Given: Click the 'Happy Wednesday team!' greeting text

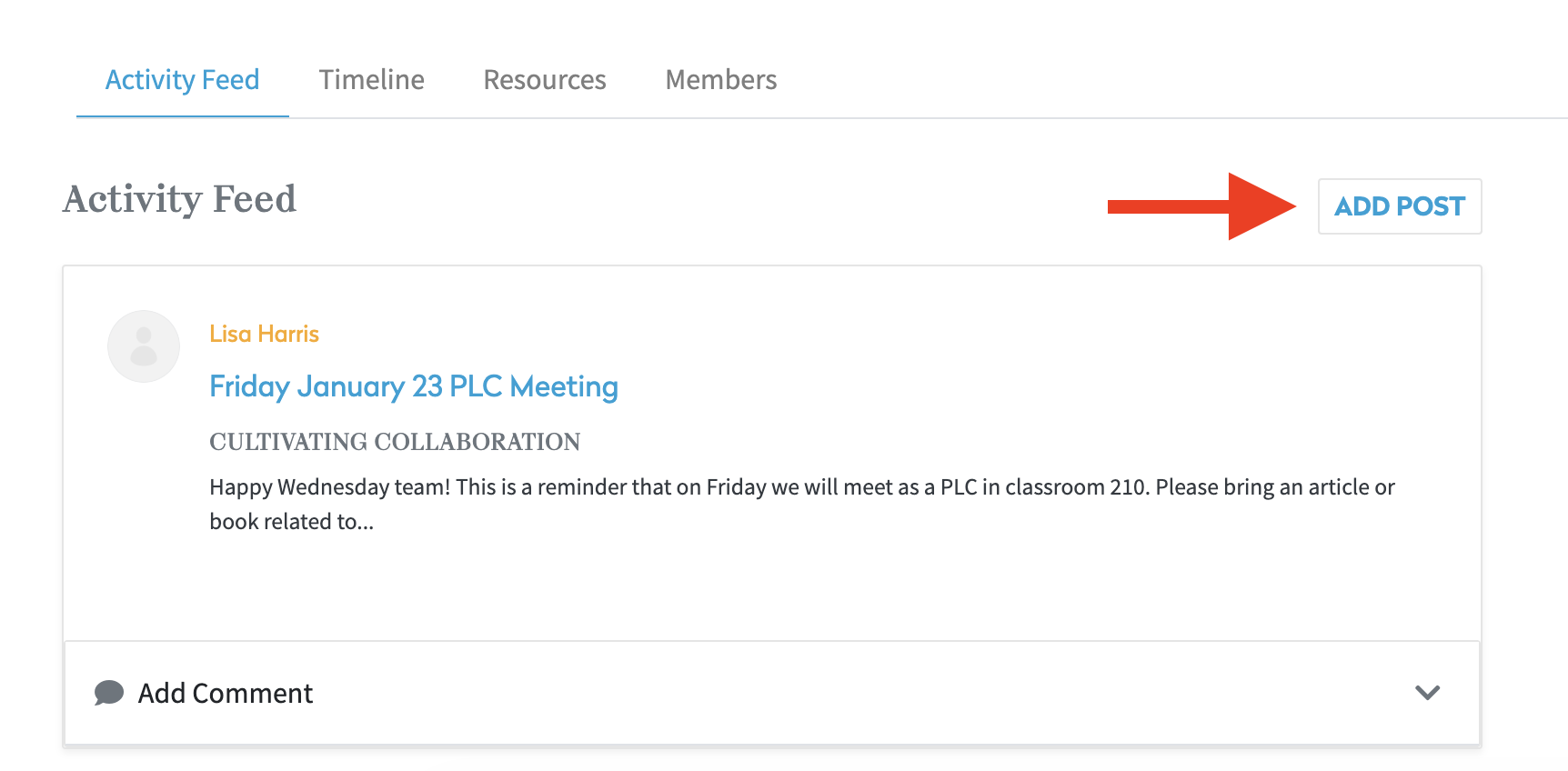Looking at the screenshot, I should (x=329, y=487).
